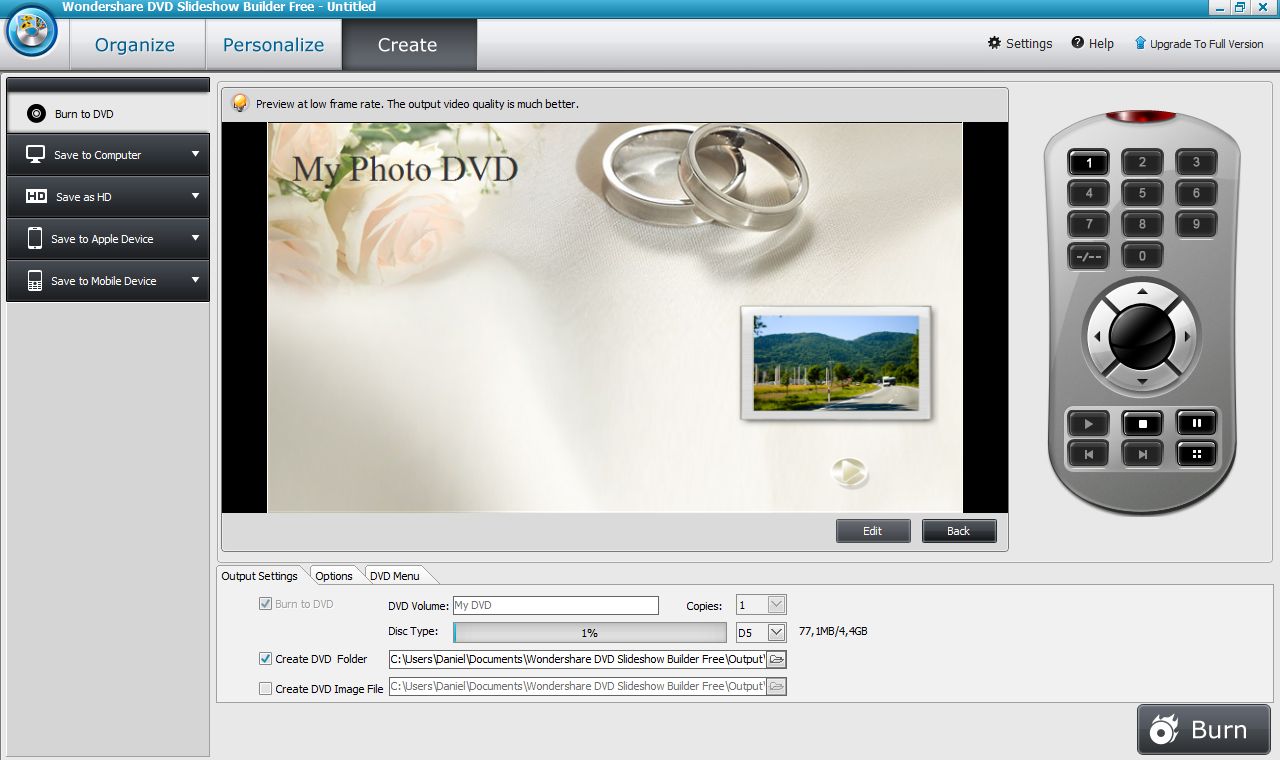This screenshot has width=1280, height=760.
Task: Click remote number 3 key
Action: tap(1196, 162)
